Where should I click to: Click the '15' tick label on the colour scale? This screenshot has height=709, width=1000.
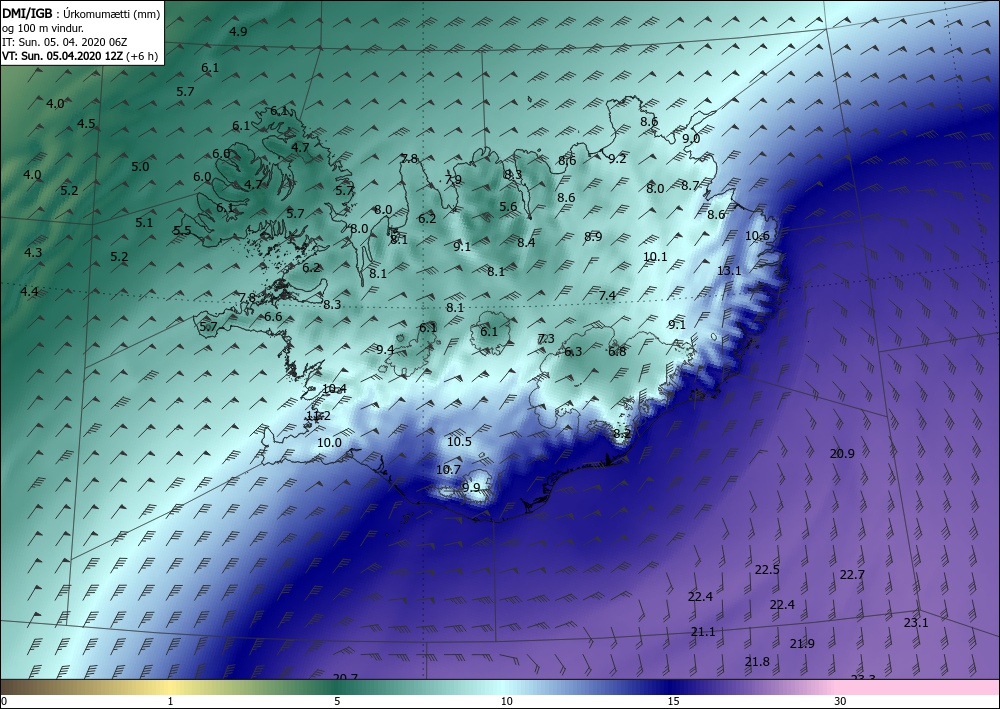tap(673, 701)
